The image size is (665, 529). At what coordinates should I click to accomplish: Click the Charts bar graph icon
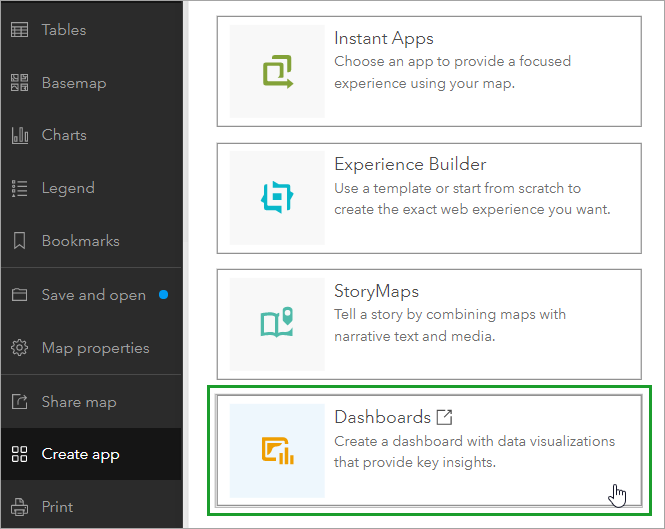pyautogui.click(x=20, y=135)
